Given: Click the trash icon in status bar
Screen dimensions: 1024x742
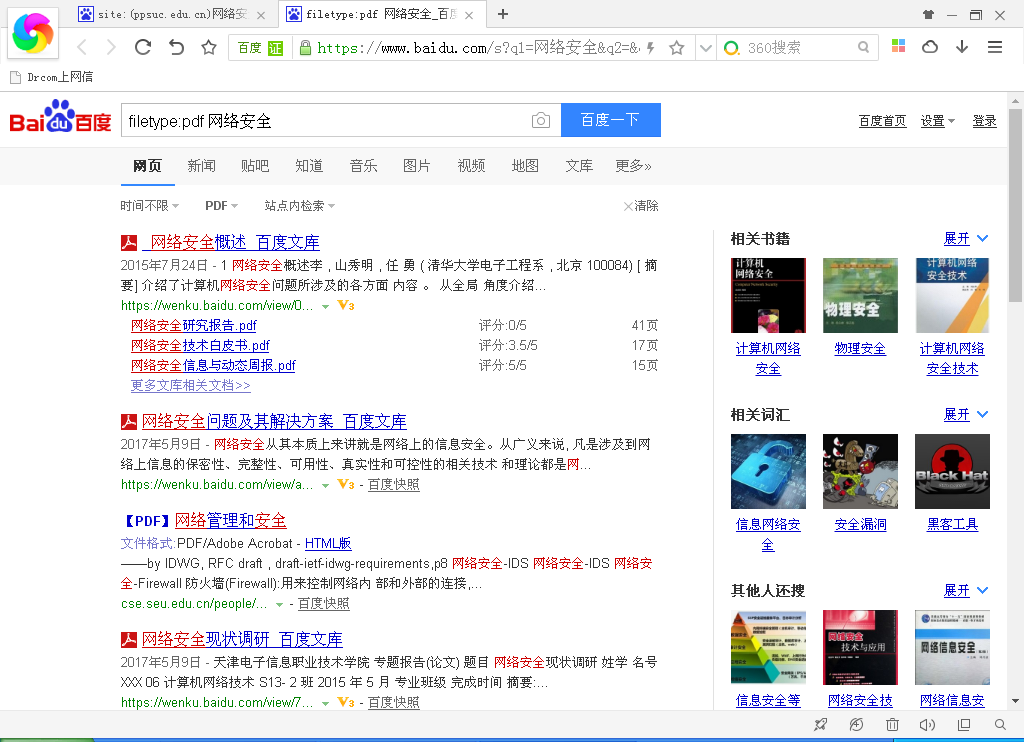Looking at the screenshot, I should [892, 724].
